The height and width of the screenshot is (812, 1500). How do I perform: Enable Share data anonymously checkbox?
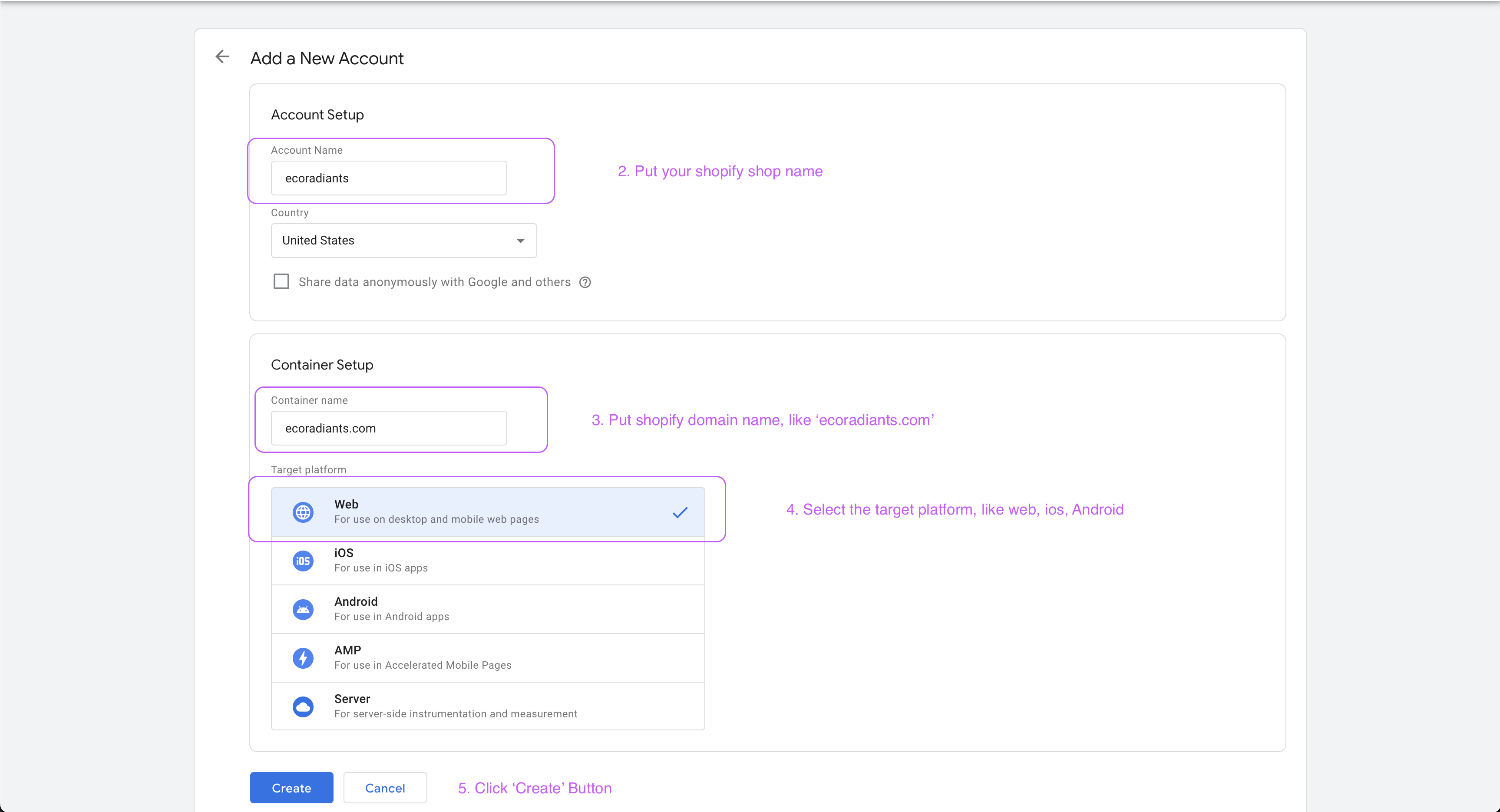click(x=281, y=282)
